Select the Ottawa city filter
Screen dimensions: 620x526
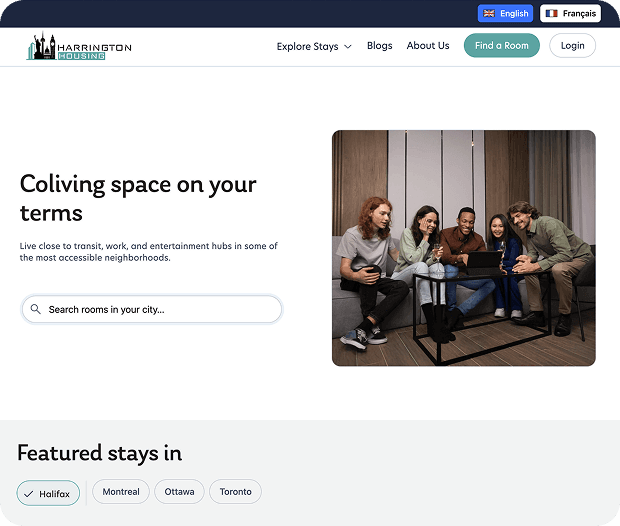point(180,492)
